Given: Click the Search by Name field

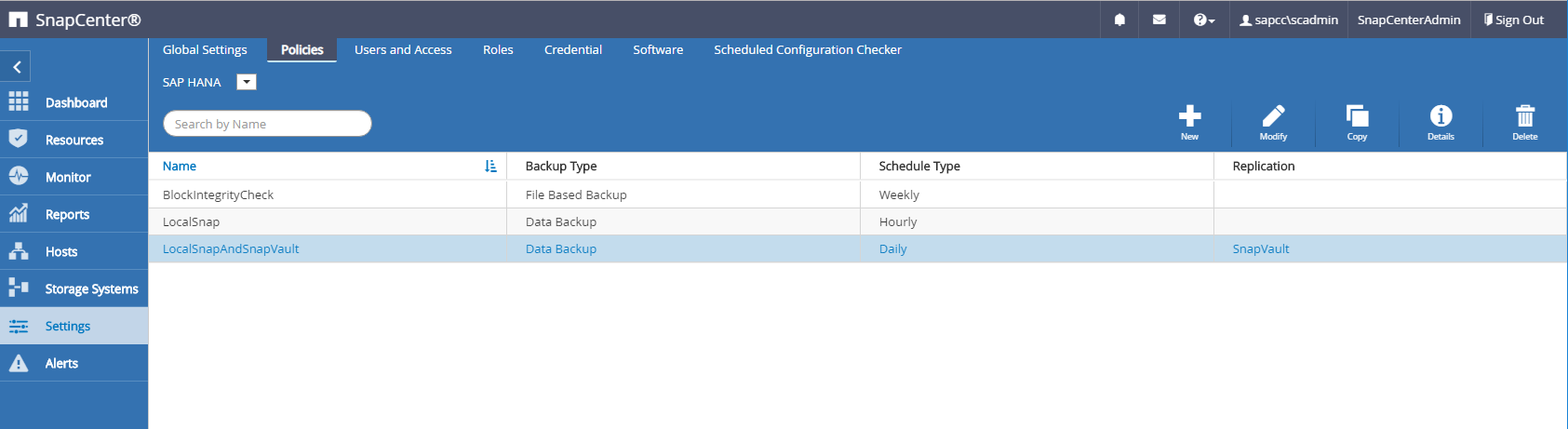Looking at the screenshot, I should pos(267,124).
